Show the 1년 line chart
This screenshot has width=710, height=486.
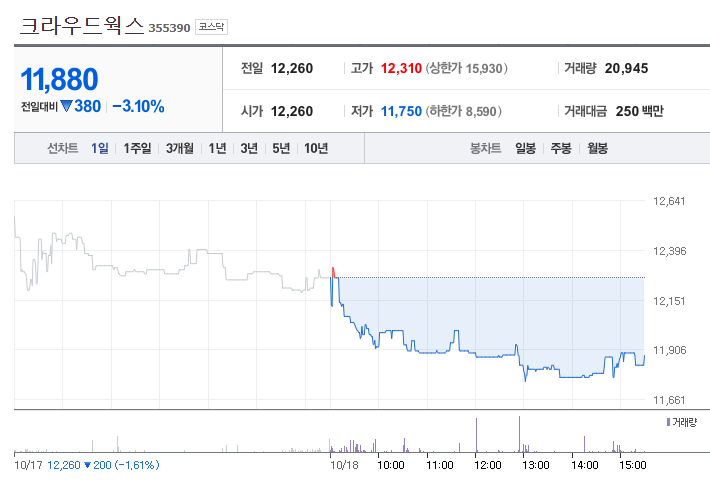(x=217, y=148)
